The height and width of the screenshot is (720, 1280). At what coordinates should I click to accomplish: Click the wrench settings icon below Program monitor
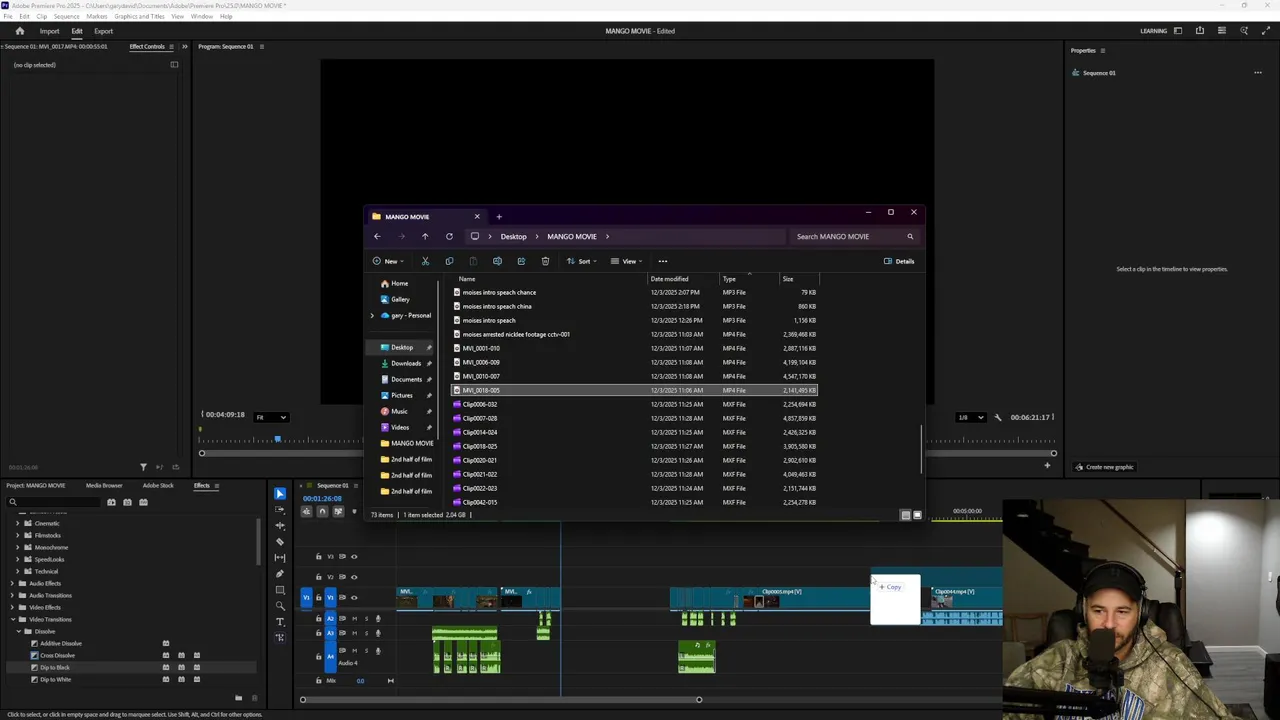(997, 417)
